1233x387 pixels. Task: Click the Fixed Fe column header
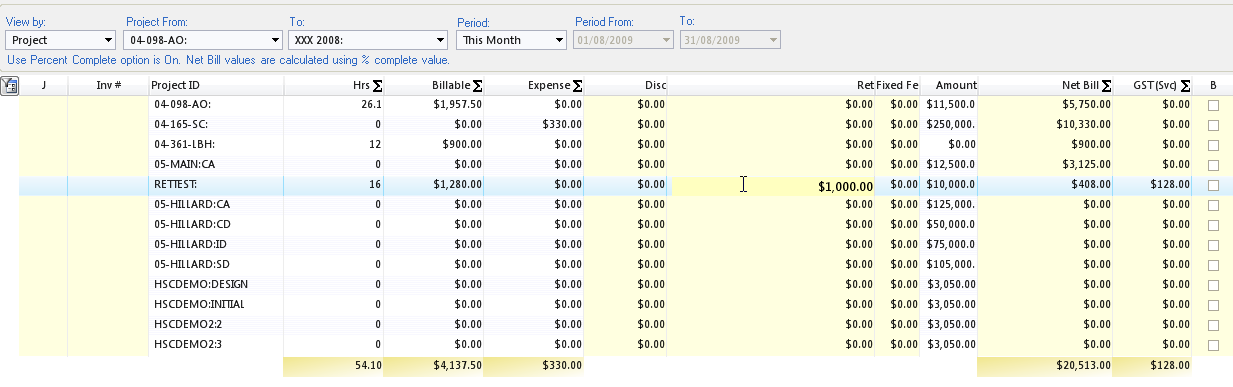point(897,86)
